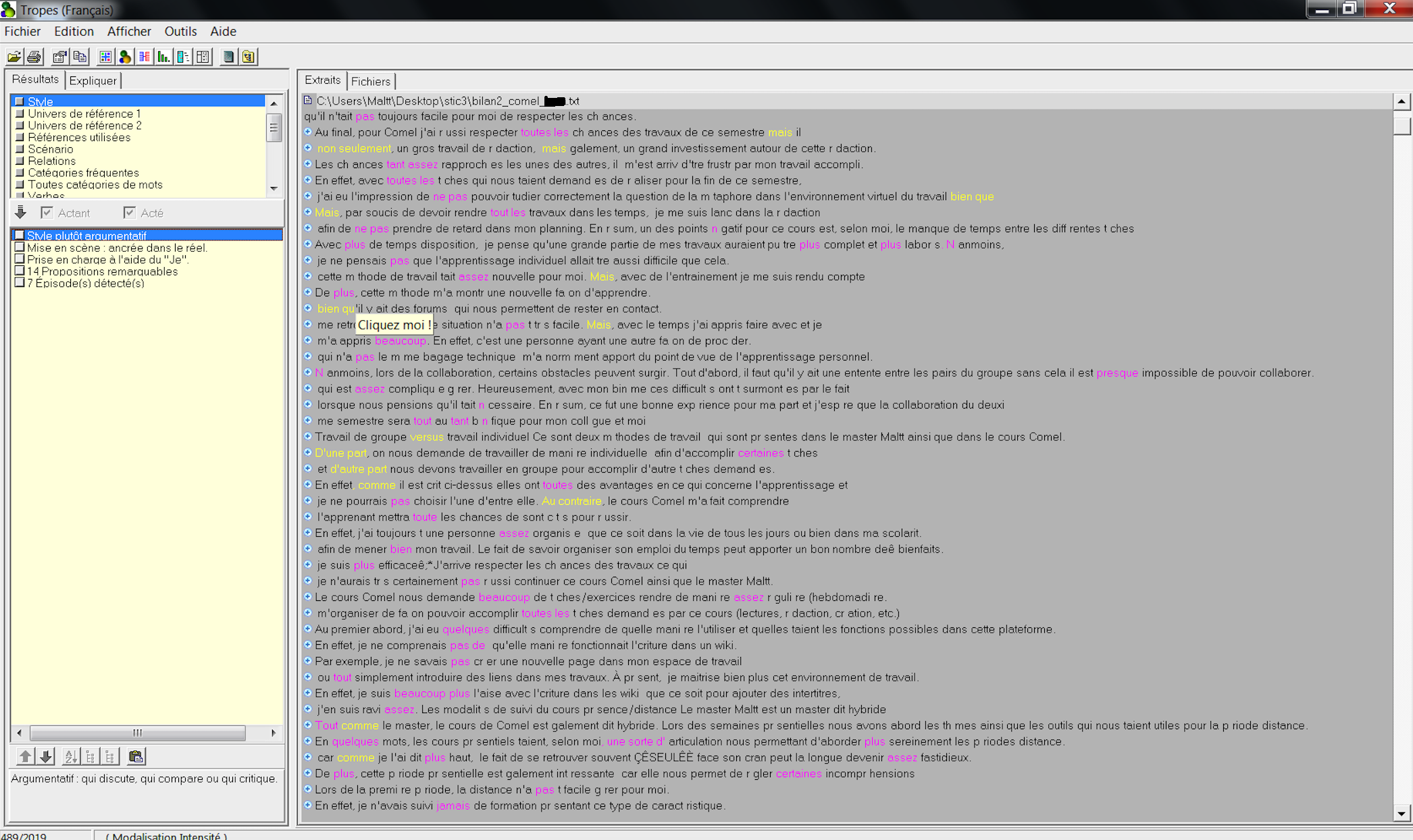1413x840 pixels.
Task: Click the file path header text in extracts
Action: pos(448,101)
